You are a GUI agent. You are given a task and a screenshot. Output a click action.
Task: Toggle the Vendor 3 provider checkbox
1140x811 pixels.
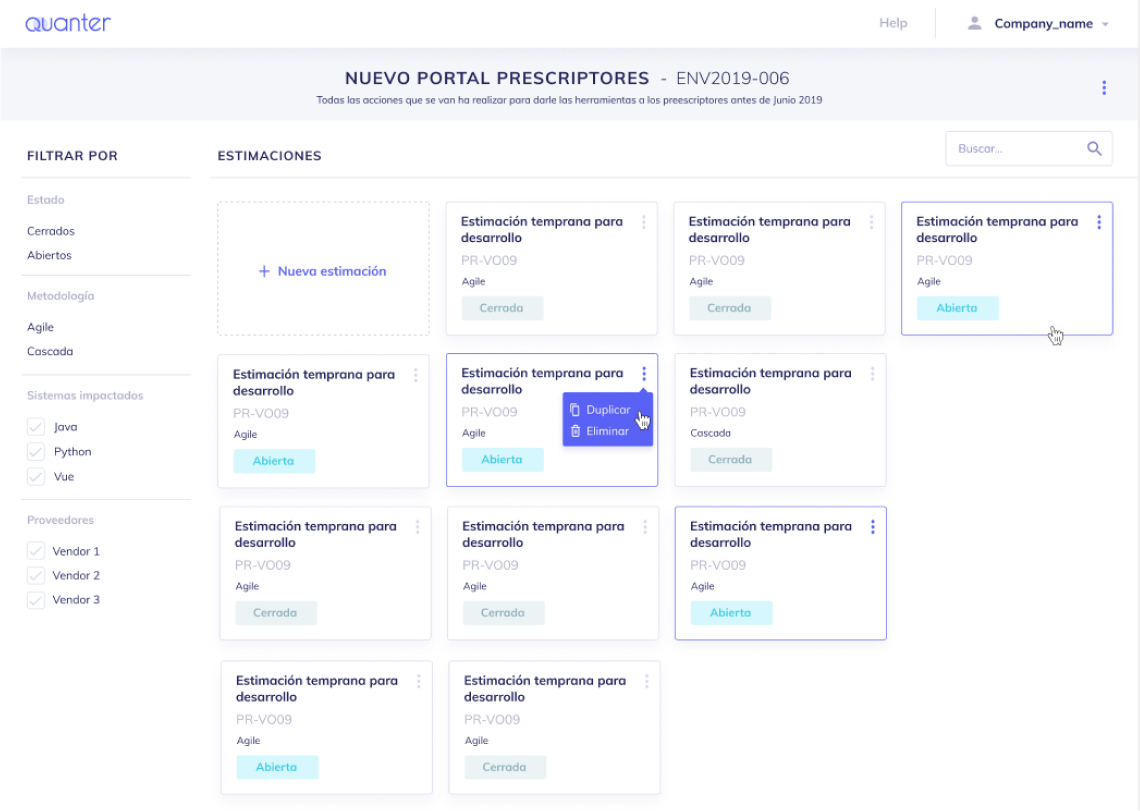[x=36, y=600]
